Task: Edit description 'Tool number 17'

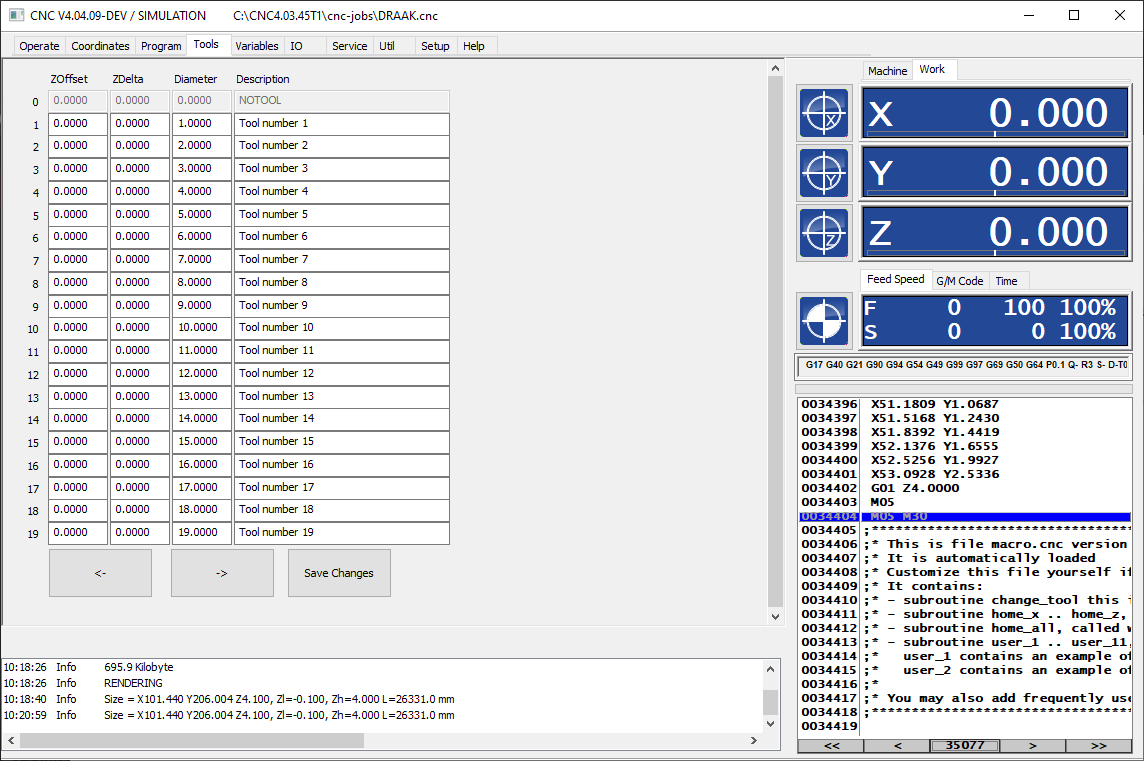Action: point(341,487)
